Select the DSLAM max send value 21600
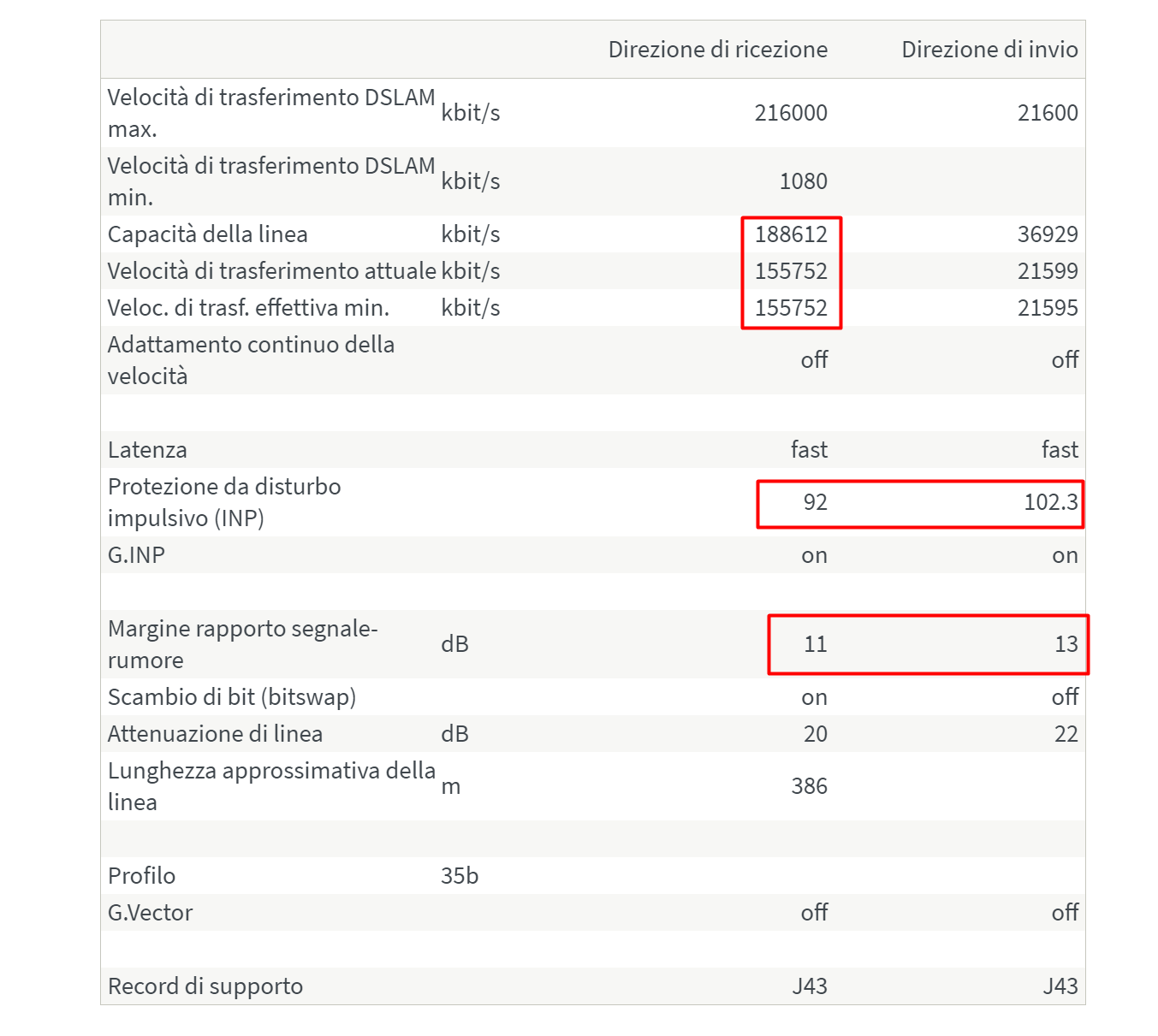 1048,113
